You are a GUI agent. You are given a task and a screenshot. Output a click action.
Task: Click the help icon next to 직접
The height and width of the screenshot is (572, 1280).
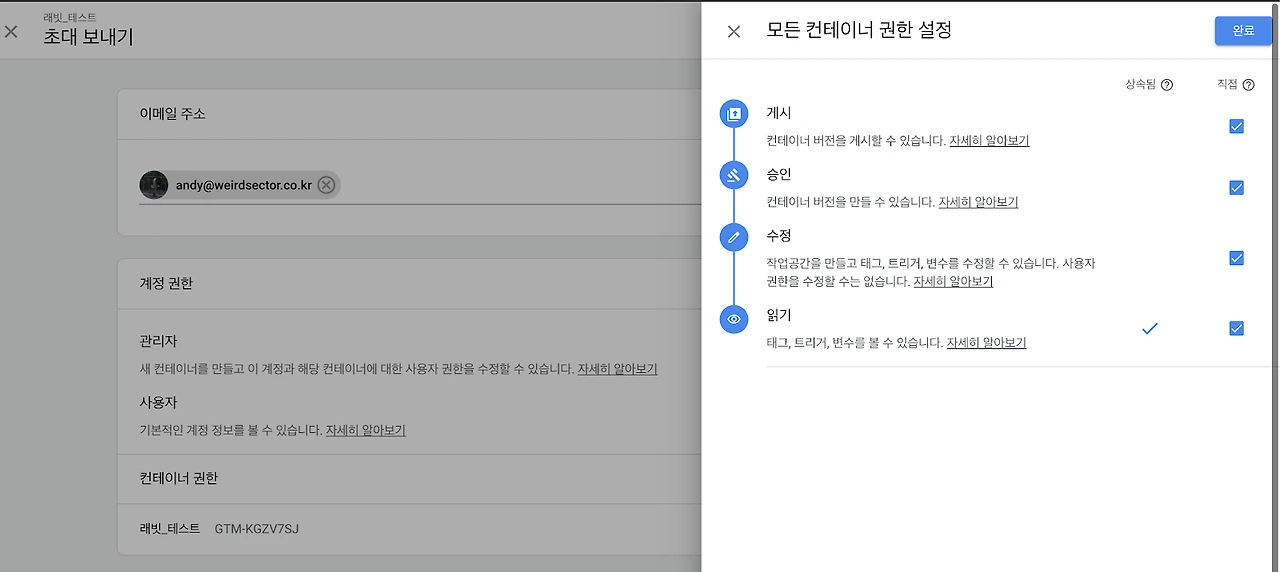(1248, 85)
